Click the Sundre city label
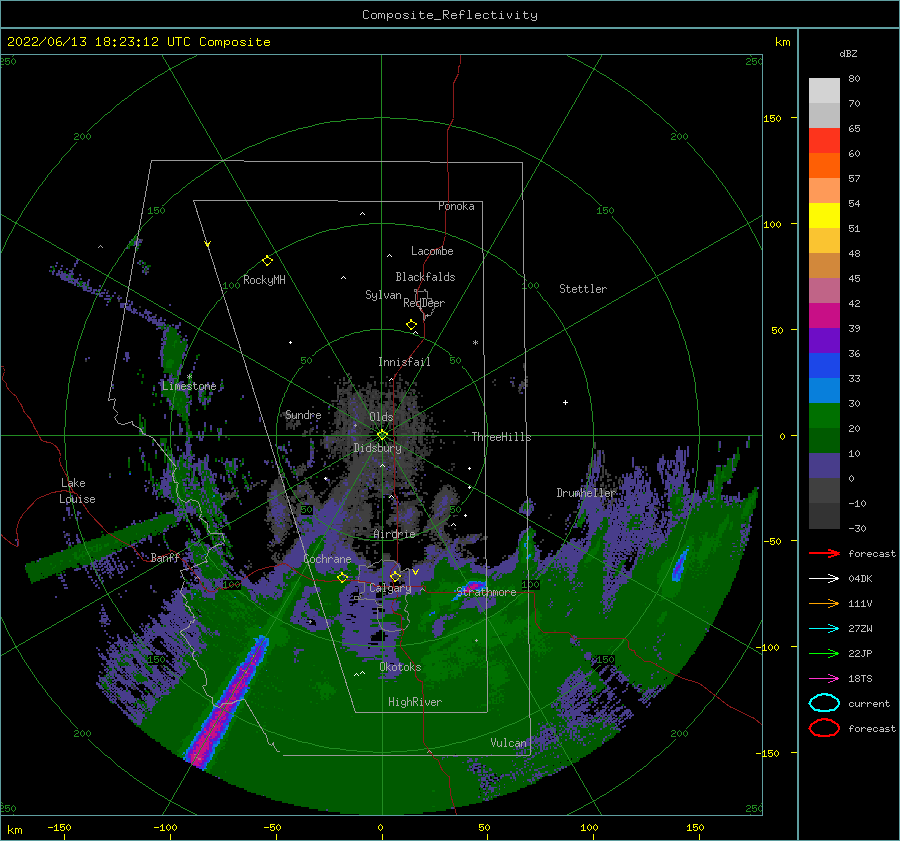This screenshot has width=900, height=841. pyautogui.click(x=303, y=414)
